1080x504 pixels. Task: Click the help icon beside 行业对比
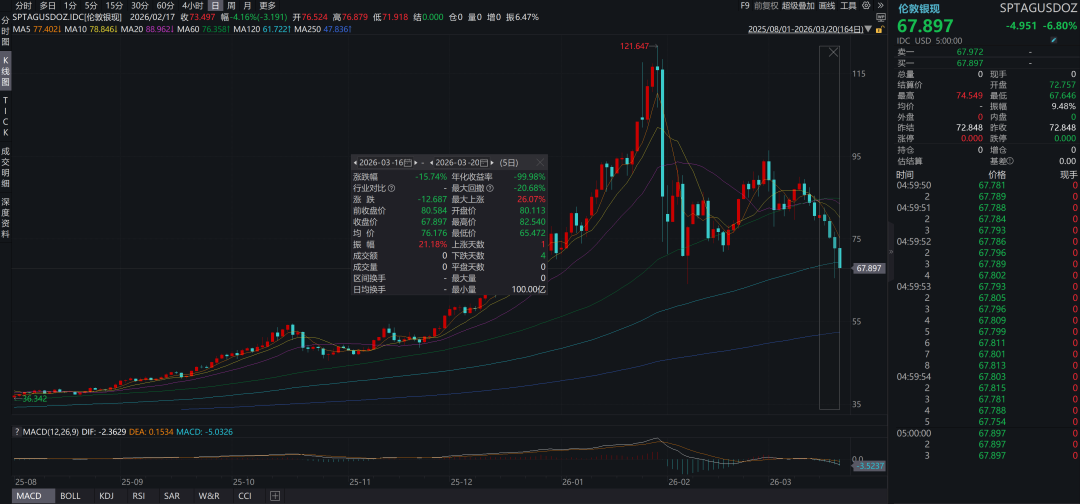coord(392,187)
